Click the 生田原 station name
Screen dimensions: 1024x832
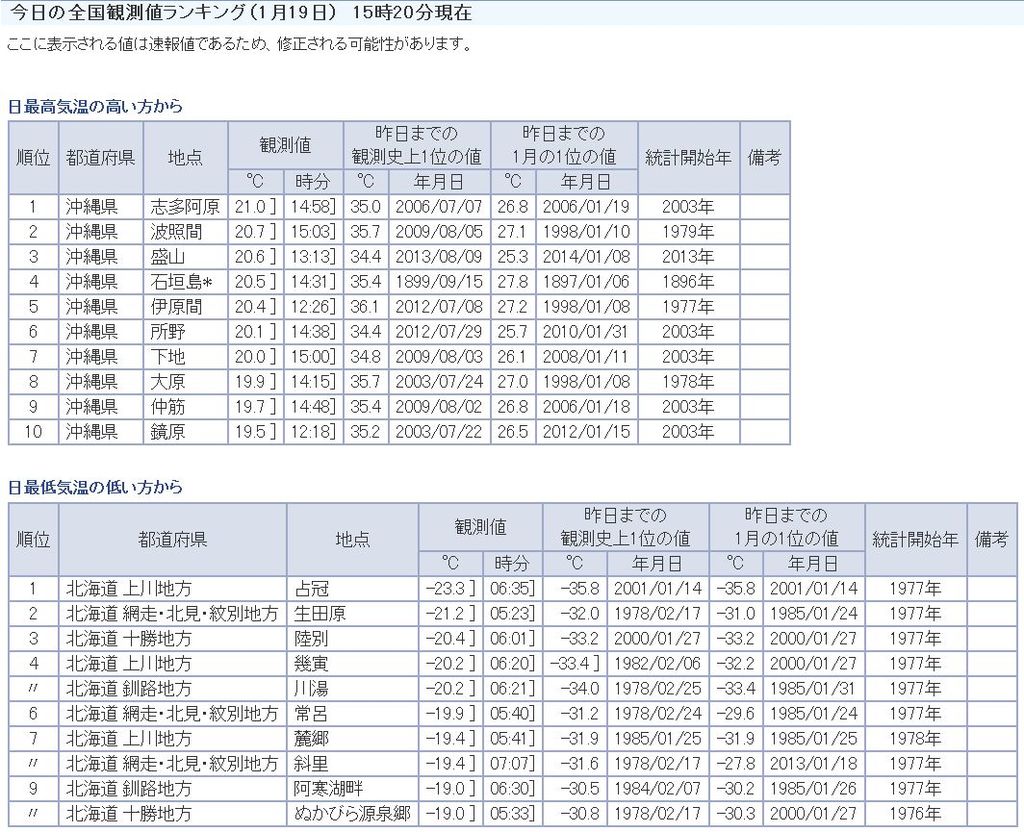coord(318,614)
